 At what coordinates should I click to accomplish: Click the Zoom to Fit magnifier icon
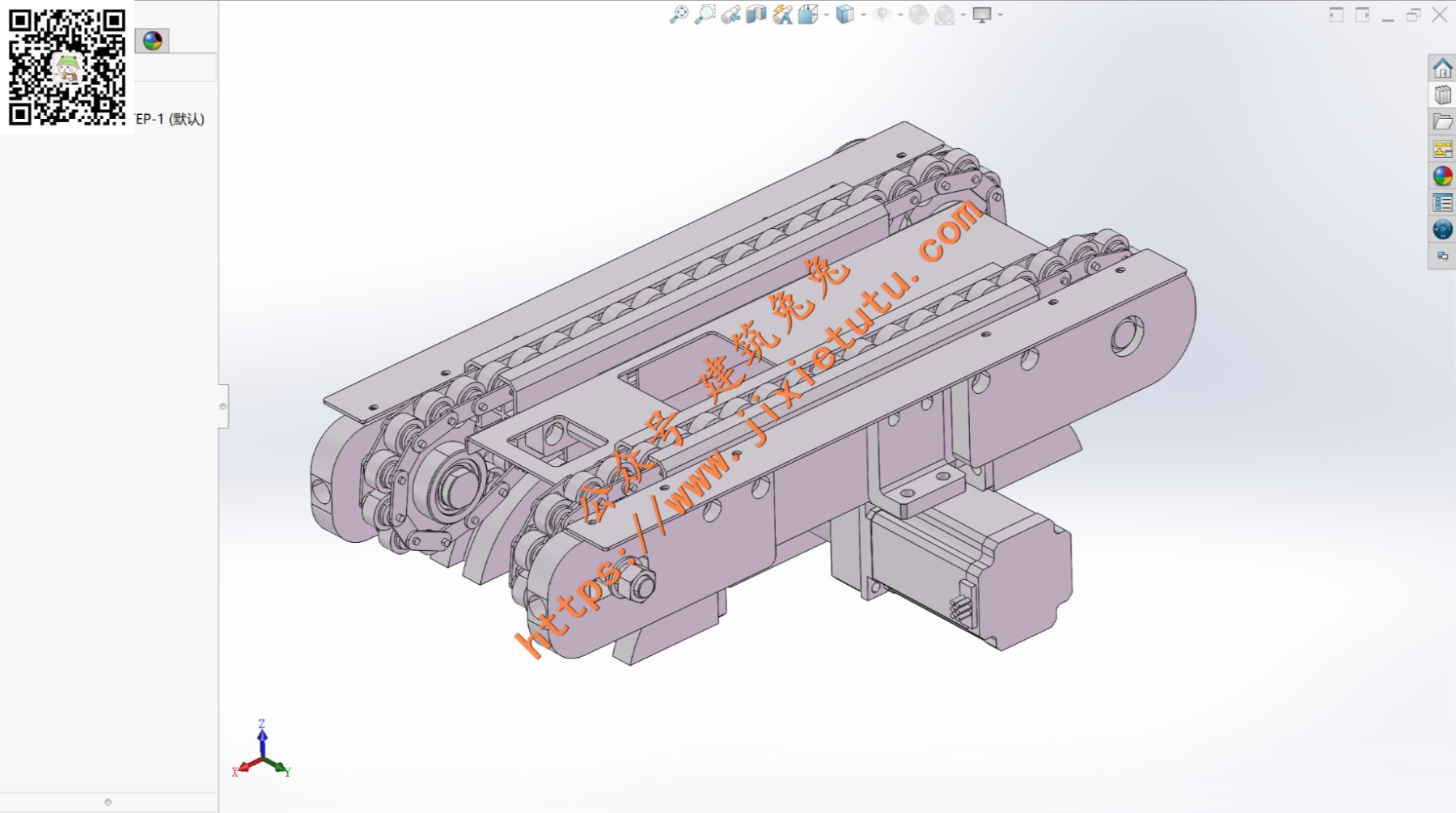679,15
